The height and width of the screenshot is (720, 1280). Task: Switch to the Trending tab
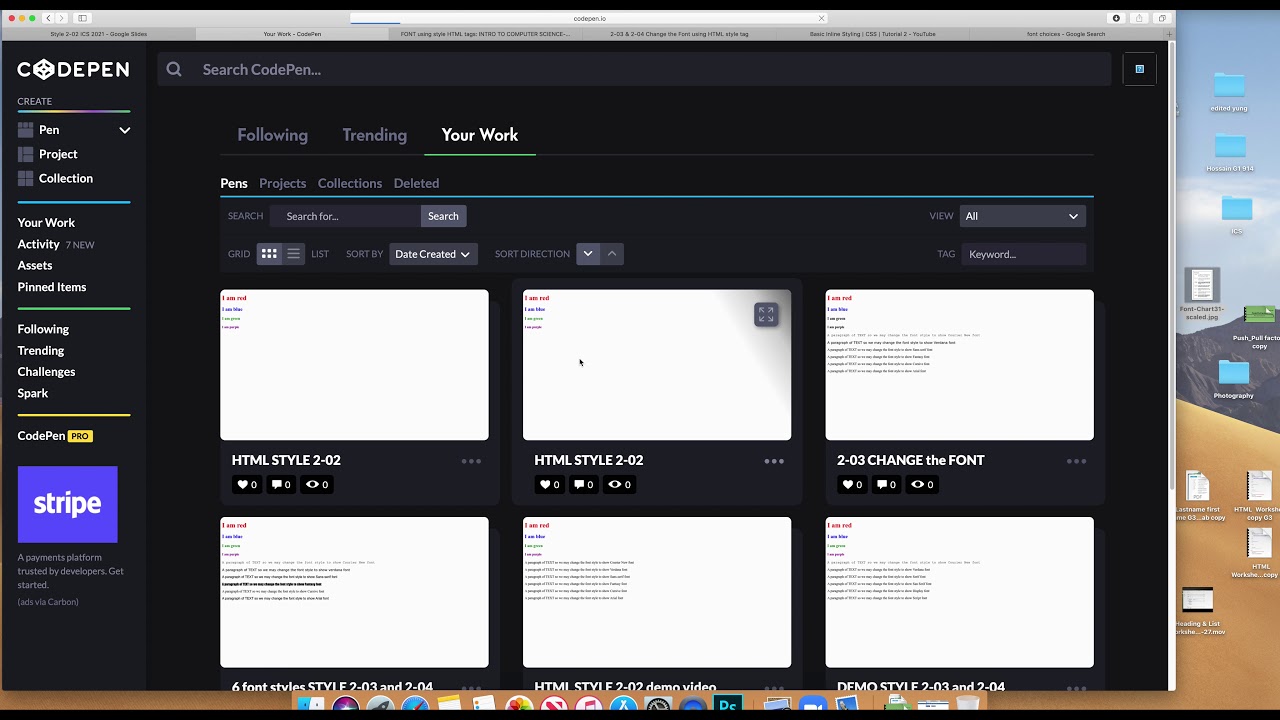[x=374, y=135]
